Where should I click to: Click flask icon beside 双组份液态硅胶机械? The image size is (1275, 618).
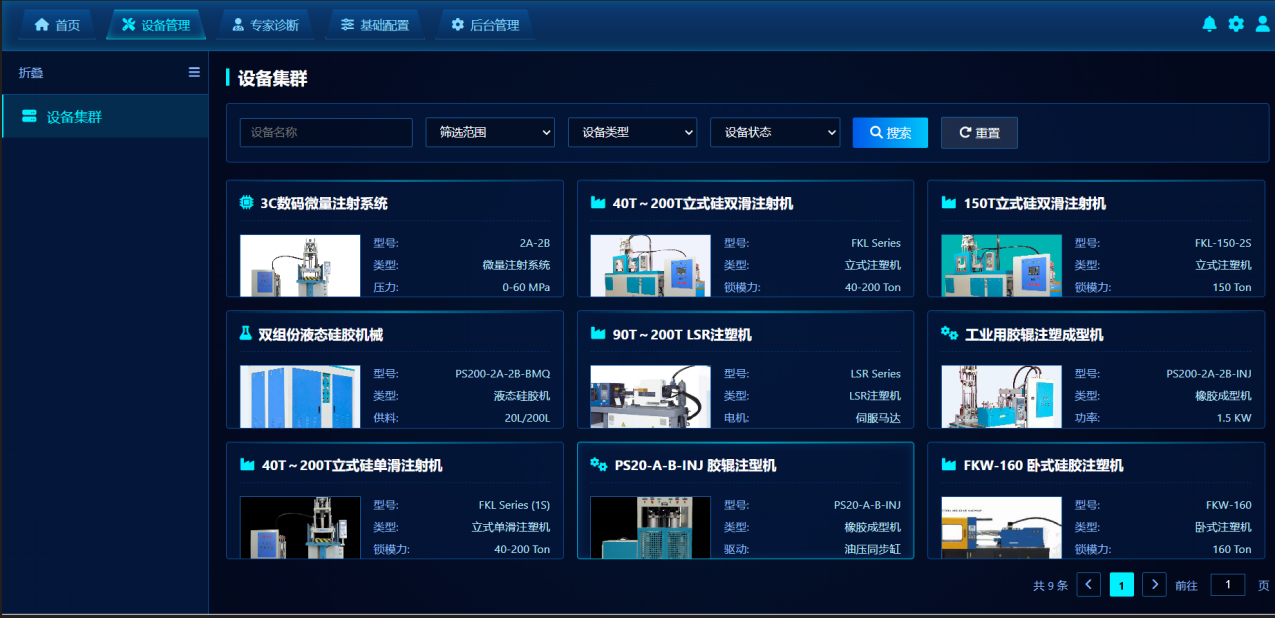click(246, 334)
